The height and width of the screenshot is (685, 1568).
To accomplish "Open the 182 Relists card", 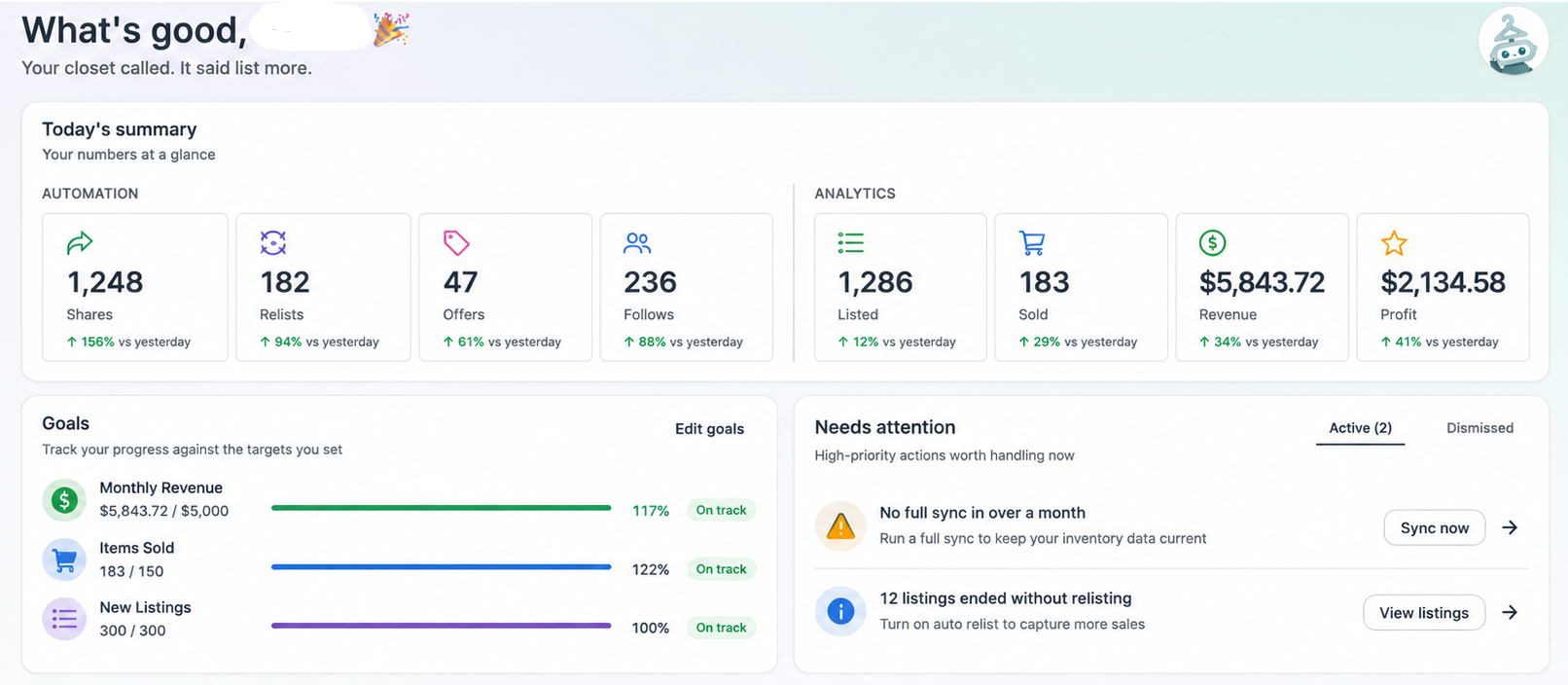I will [x=323, y=287].
